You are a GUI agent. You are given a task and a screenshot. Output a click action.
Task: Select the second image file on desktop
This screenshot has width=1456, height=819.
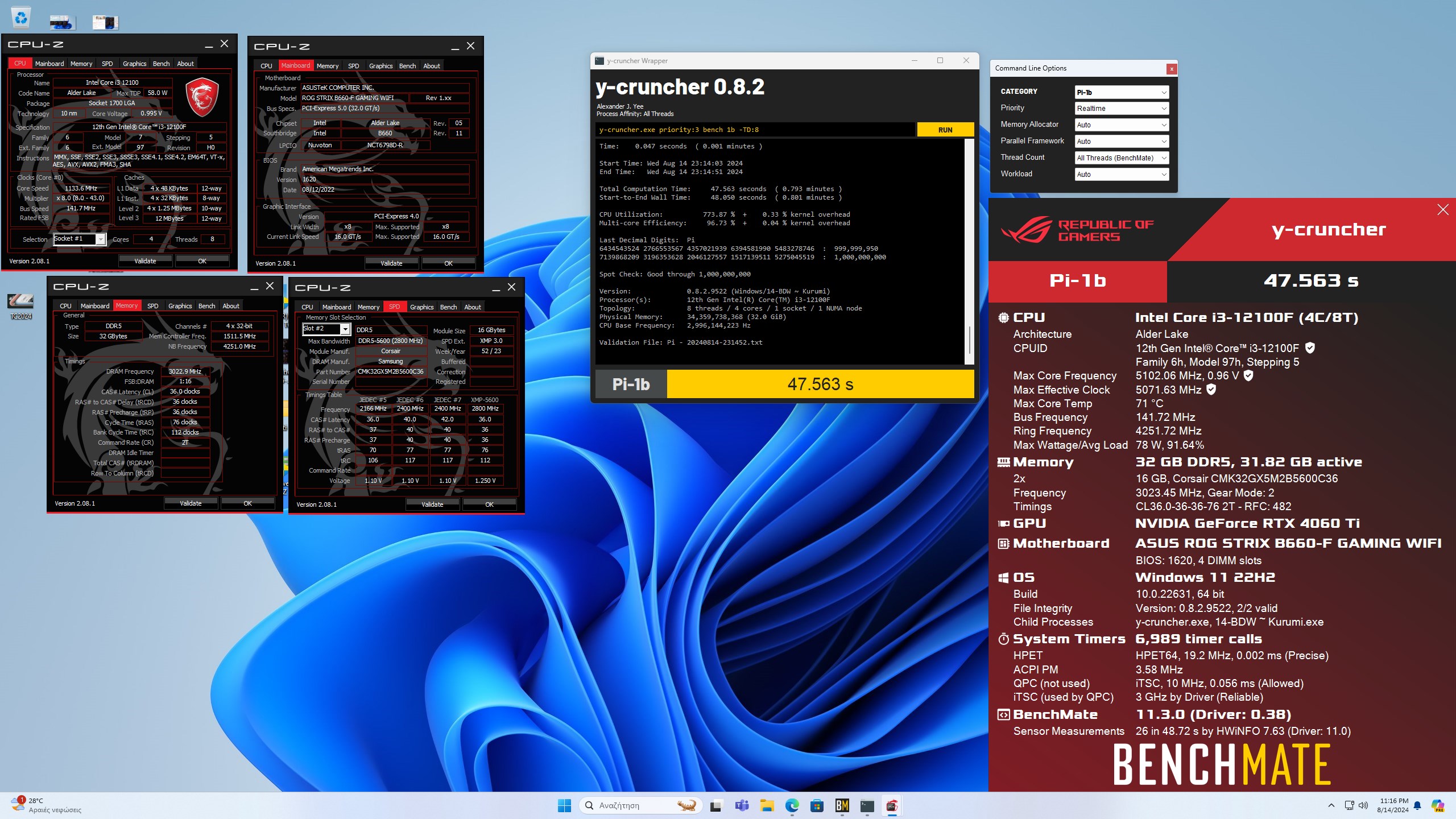[x=105, y=22]
